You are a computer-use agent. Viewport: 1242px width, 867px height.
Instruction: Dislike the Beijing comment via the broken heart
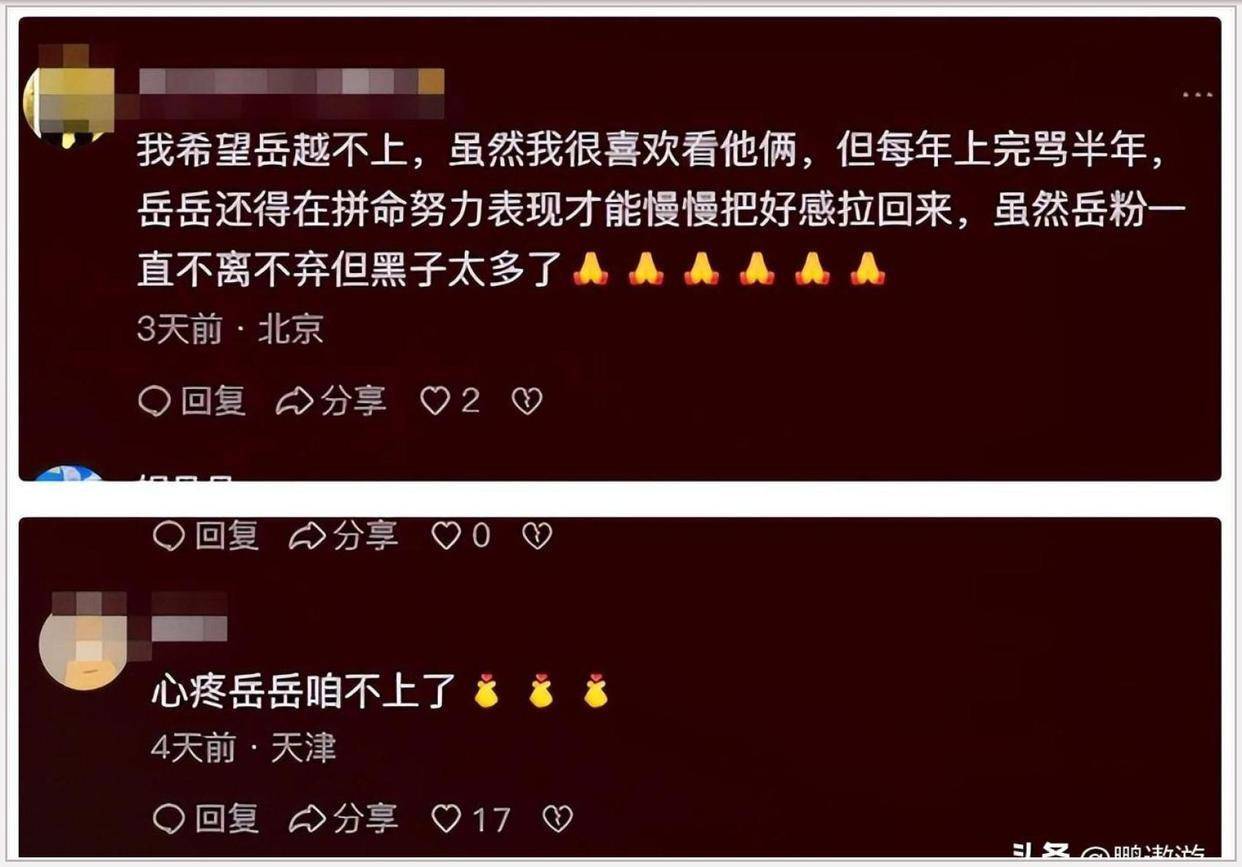point(526,401)
